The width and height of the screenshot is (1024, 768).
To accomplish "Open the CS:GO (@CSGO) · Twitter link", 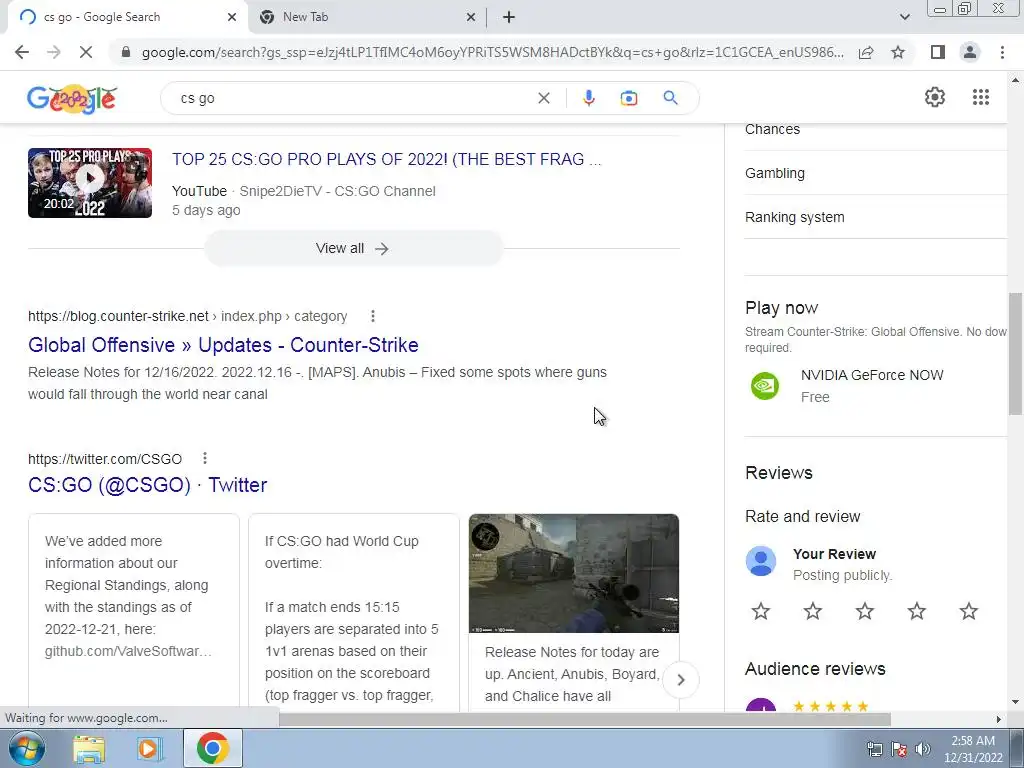I will click(148, 485).
